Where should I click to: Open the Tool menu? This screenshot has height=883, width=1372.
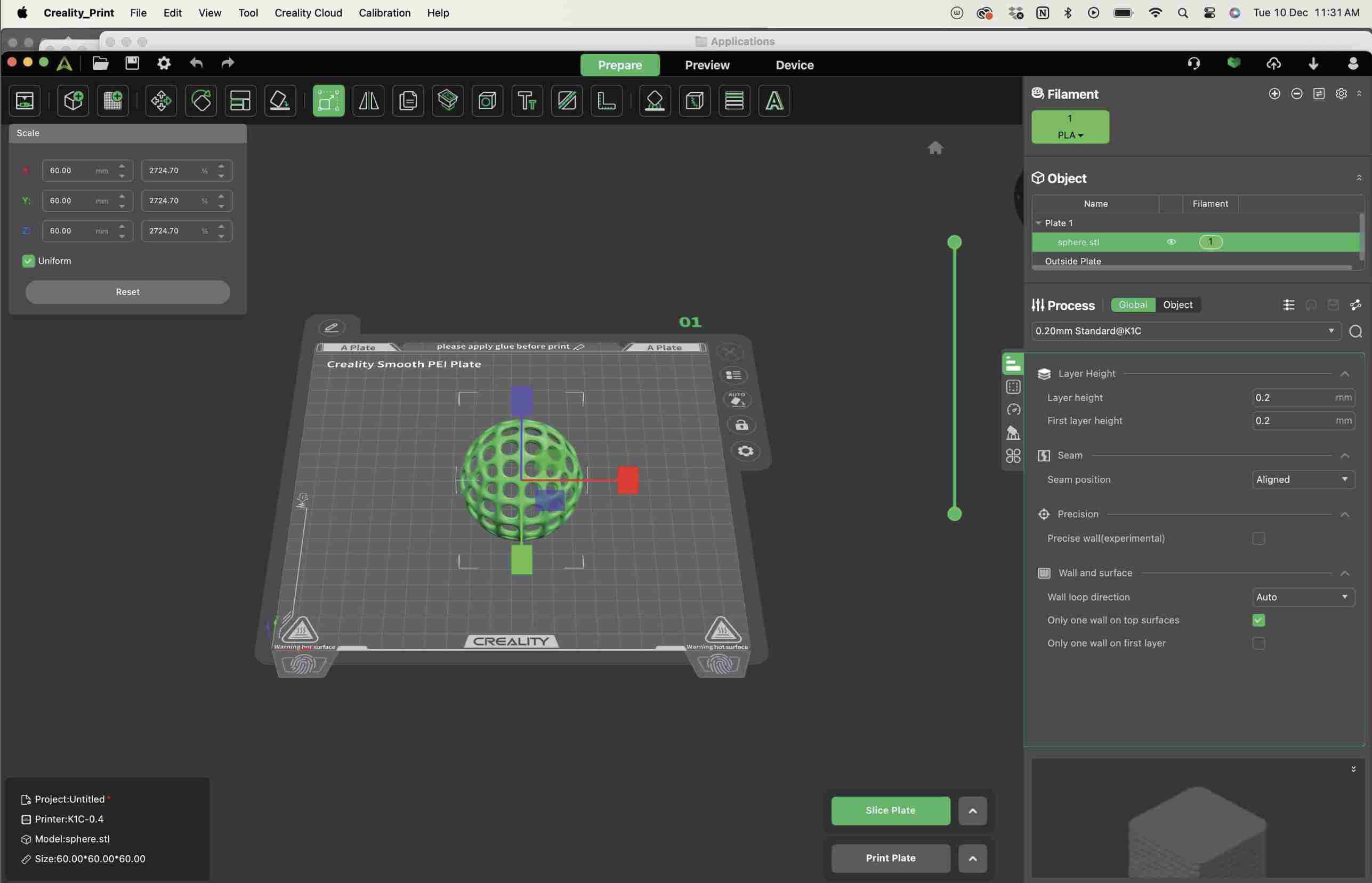click(x=247, y=13)
